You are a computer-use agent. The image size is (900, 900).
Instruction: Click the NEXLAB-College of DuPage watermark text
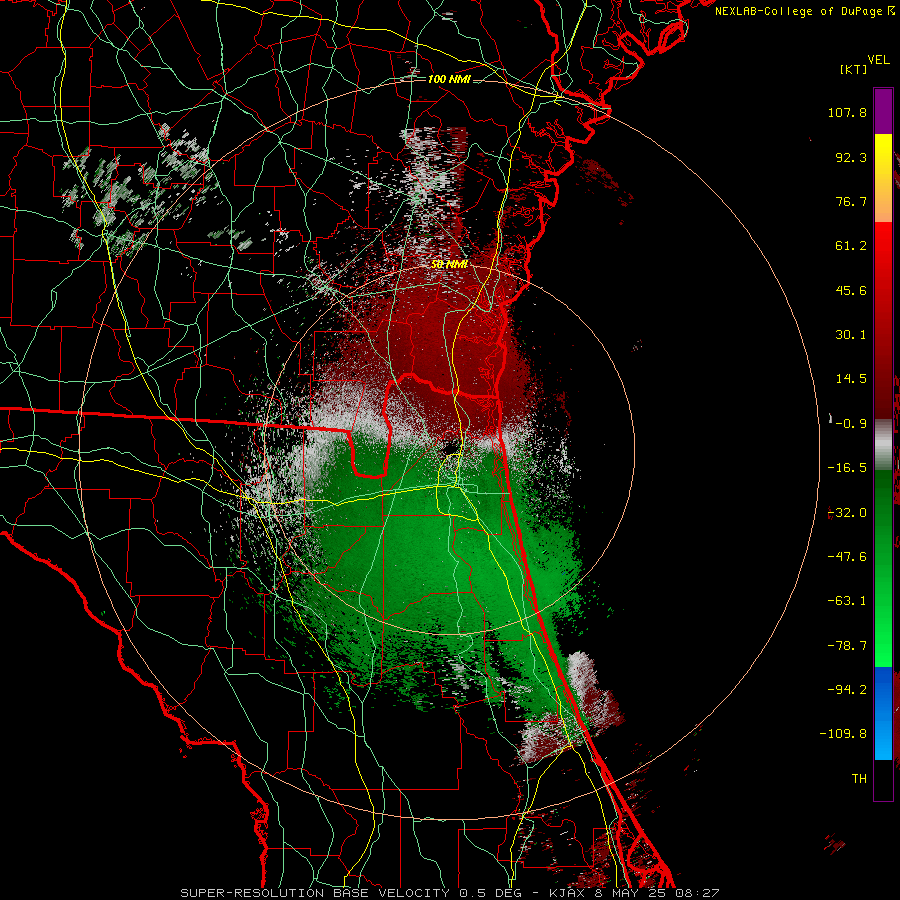click(x=804, y=11)
